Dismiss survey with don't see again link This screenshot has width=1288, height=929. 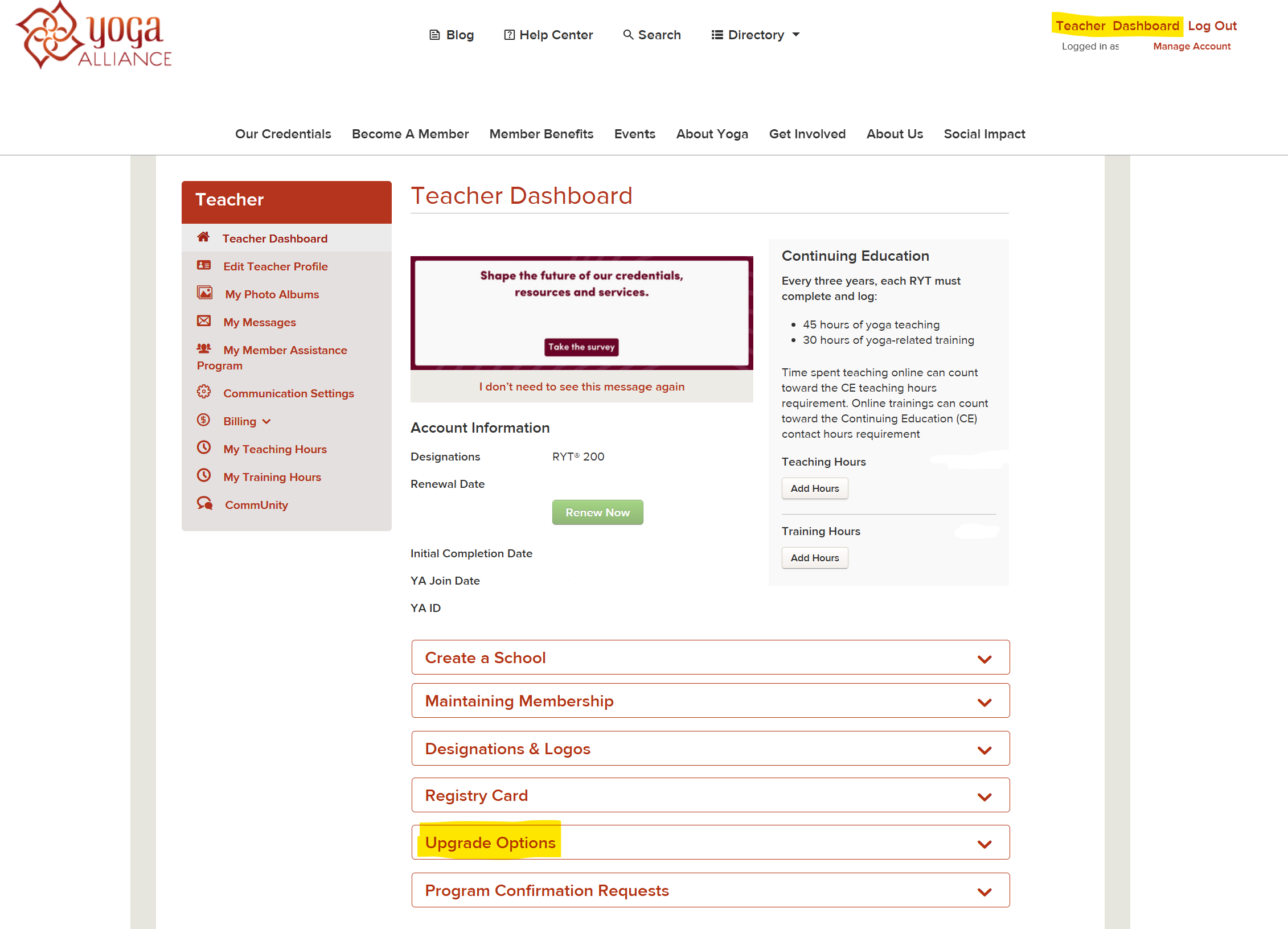[581, 387]
